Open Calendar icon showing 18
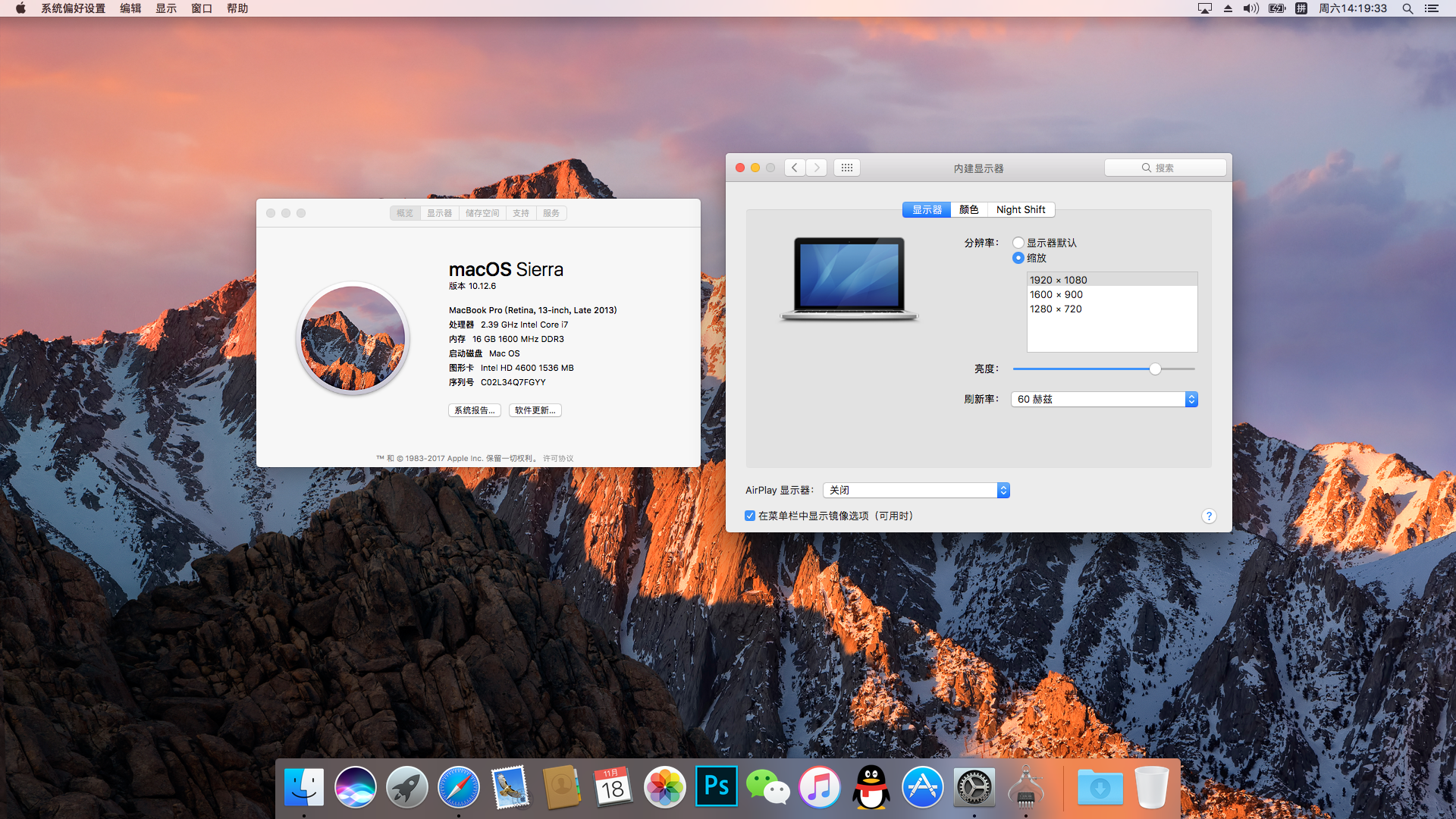The height and width of the screenshot is (819, 1456). [x=613, y=787]
